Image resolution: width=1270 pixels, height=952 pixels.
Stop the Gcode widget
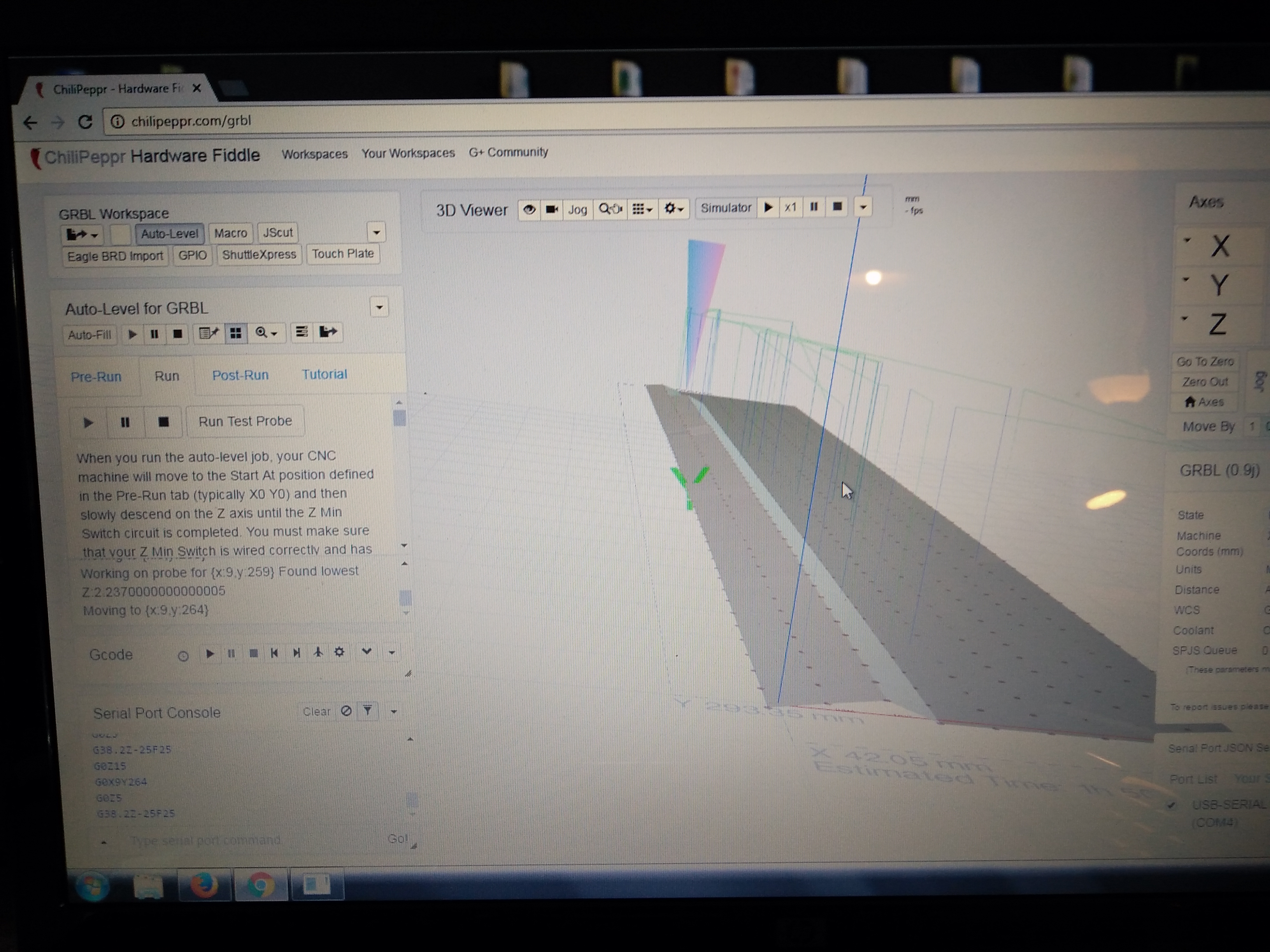[x=253, y=653]
